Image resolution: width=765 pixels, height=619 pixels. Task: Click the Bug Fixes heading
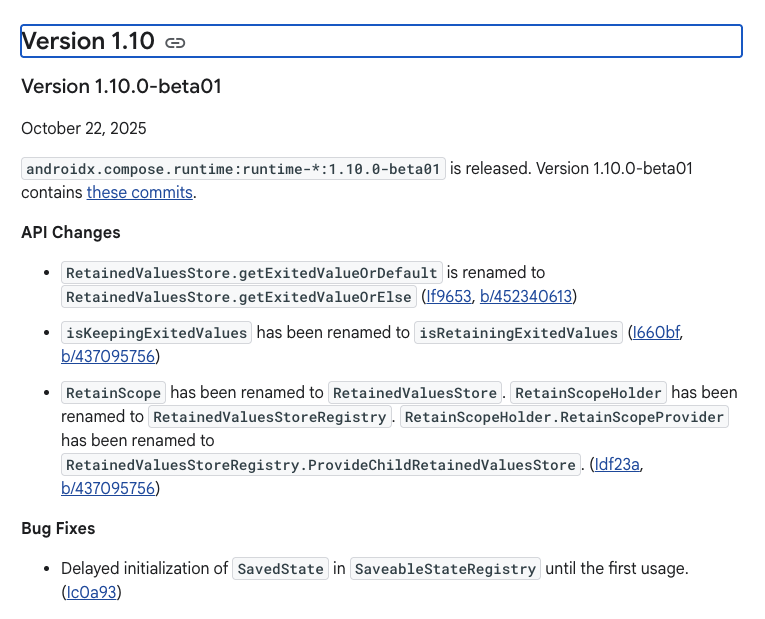(x=58, y=527)
